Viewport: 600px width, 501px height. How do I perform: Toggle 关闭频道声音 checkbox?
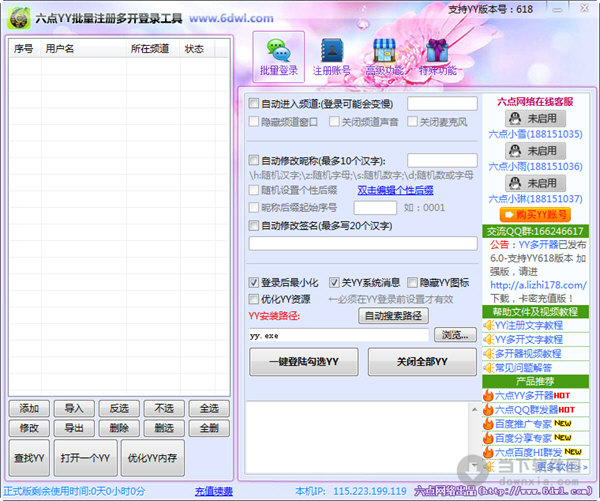[334, 122]
